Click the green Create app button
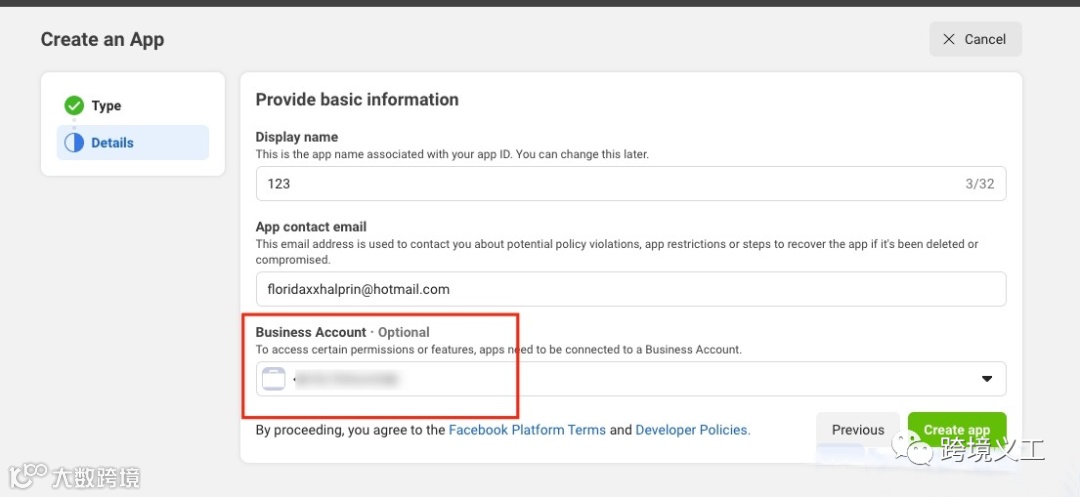This screenshot has width=1080, height=497. pyautogui.click(x=956, y=430)
